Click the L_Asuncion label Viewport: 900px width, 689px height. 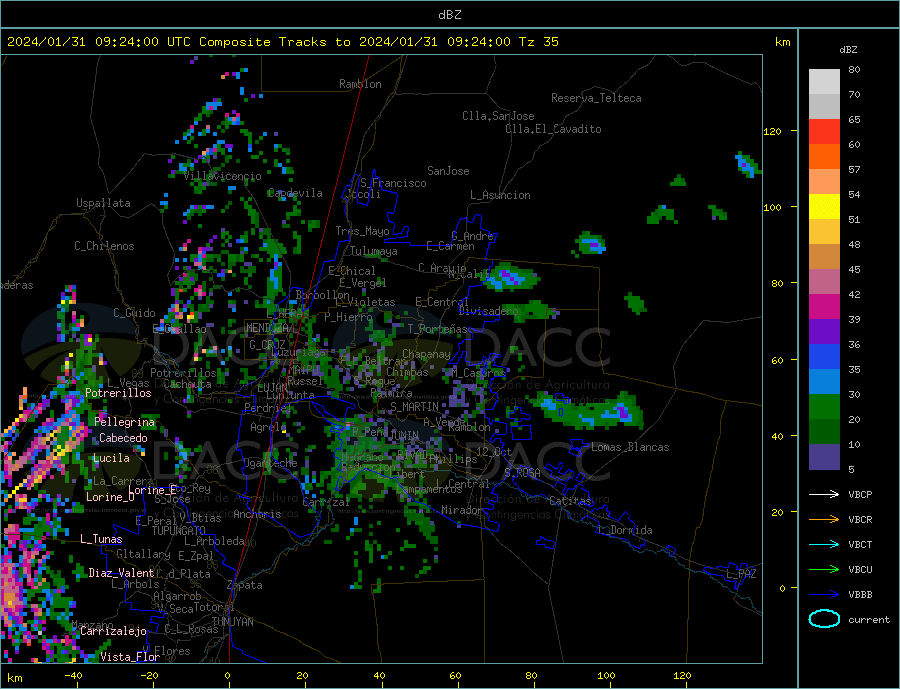pos(500,195)
